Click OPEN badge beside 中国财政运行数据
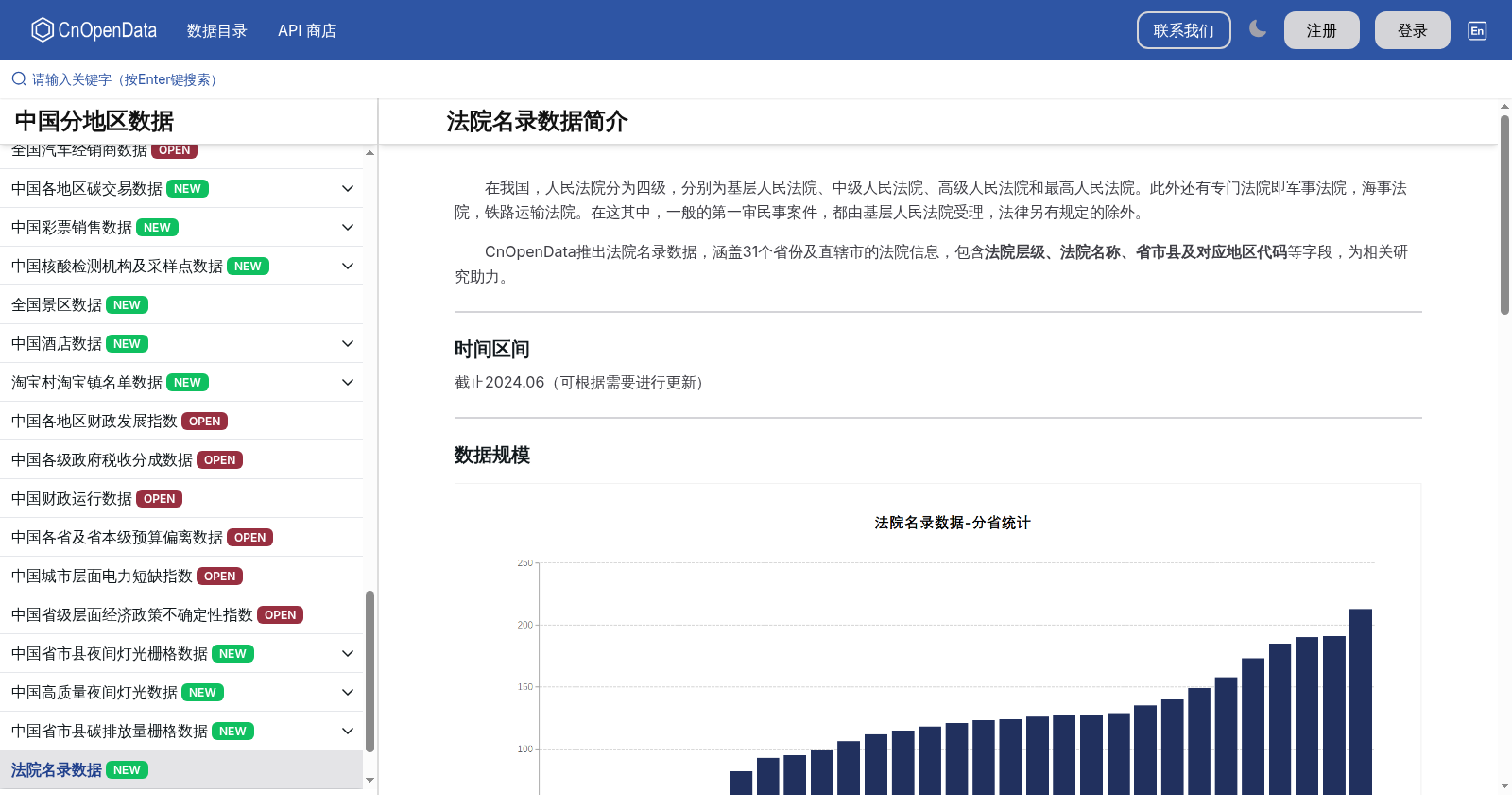This screenshot has height=810, width=1512. point(160,499)
